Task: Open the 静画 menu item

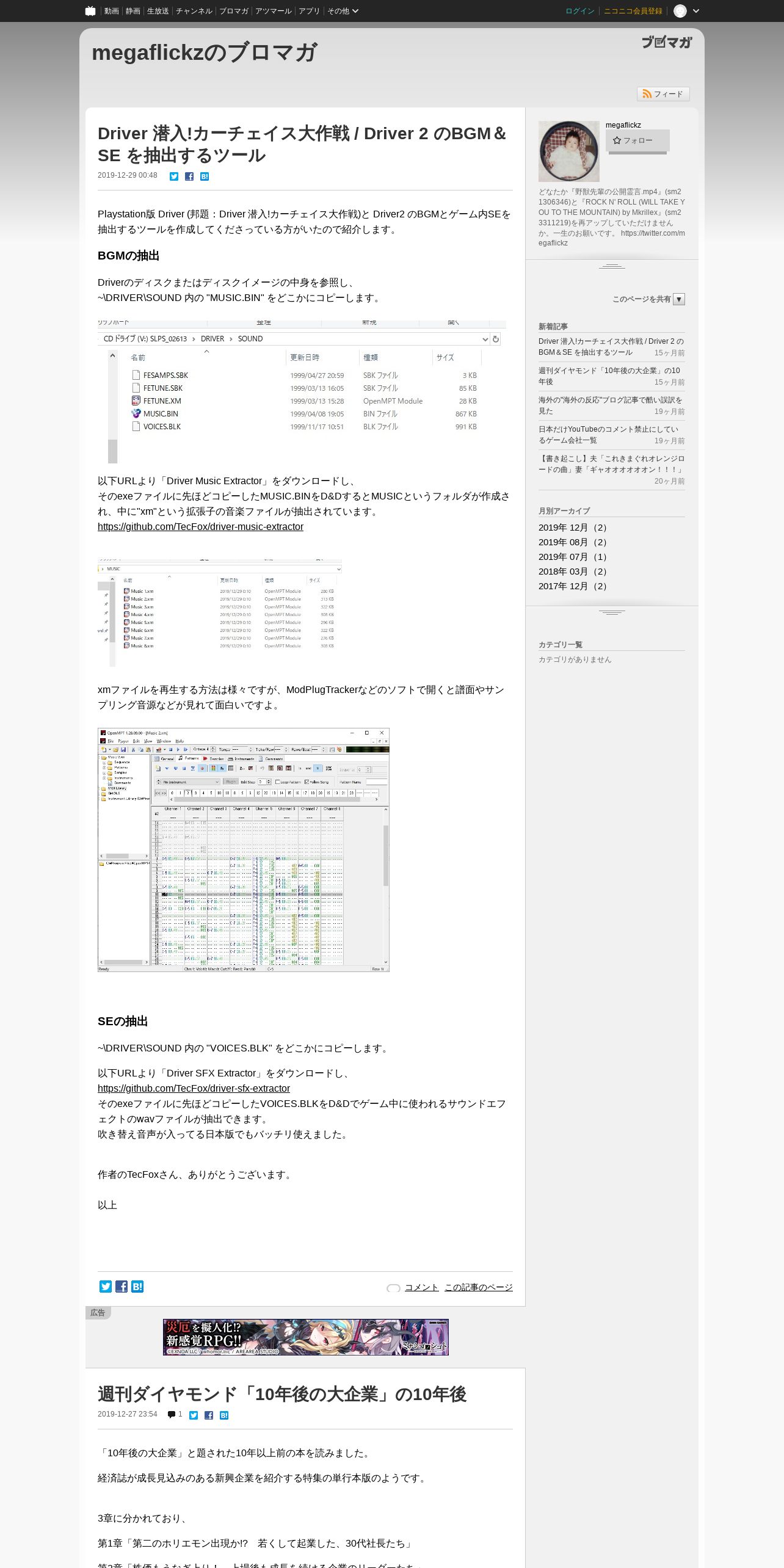Action: tap(132, 11)
